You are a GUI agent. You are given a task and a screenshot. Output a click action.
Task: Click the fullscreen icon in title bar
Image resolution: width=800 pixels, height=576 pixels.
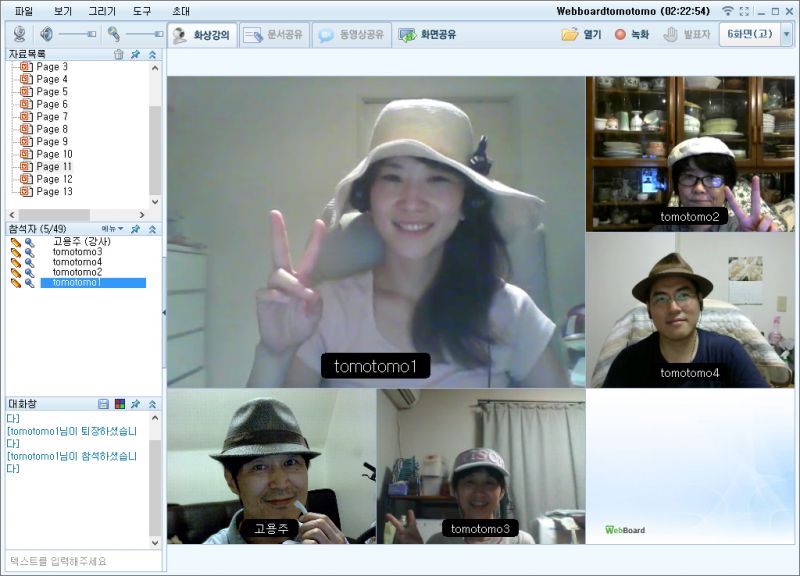743,11
